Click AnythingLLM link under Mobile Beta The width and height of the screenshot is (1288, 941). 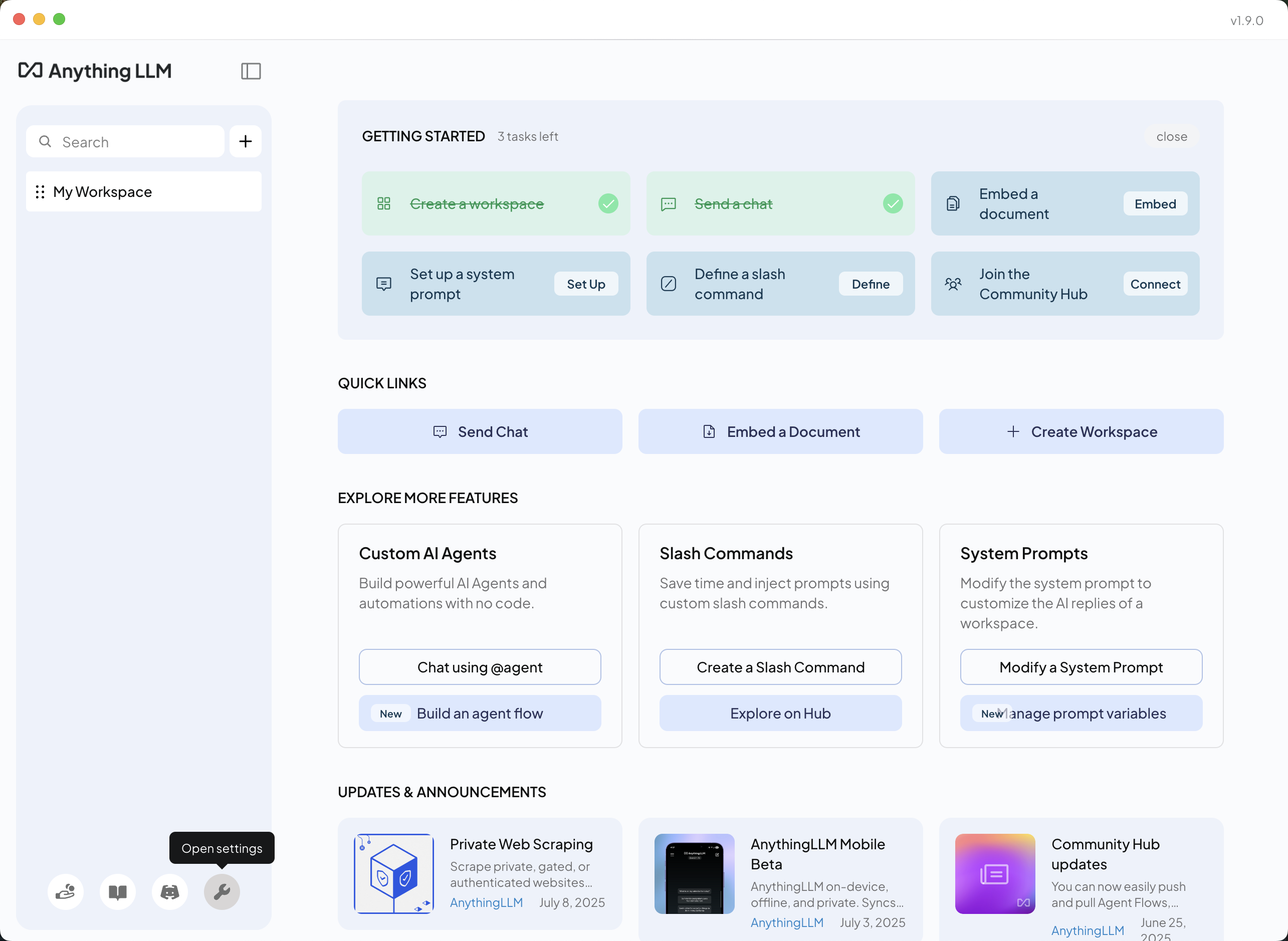787,923
